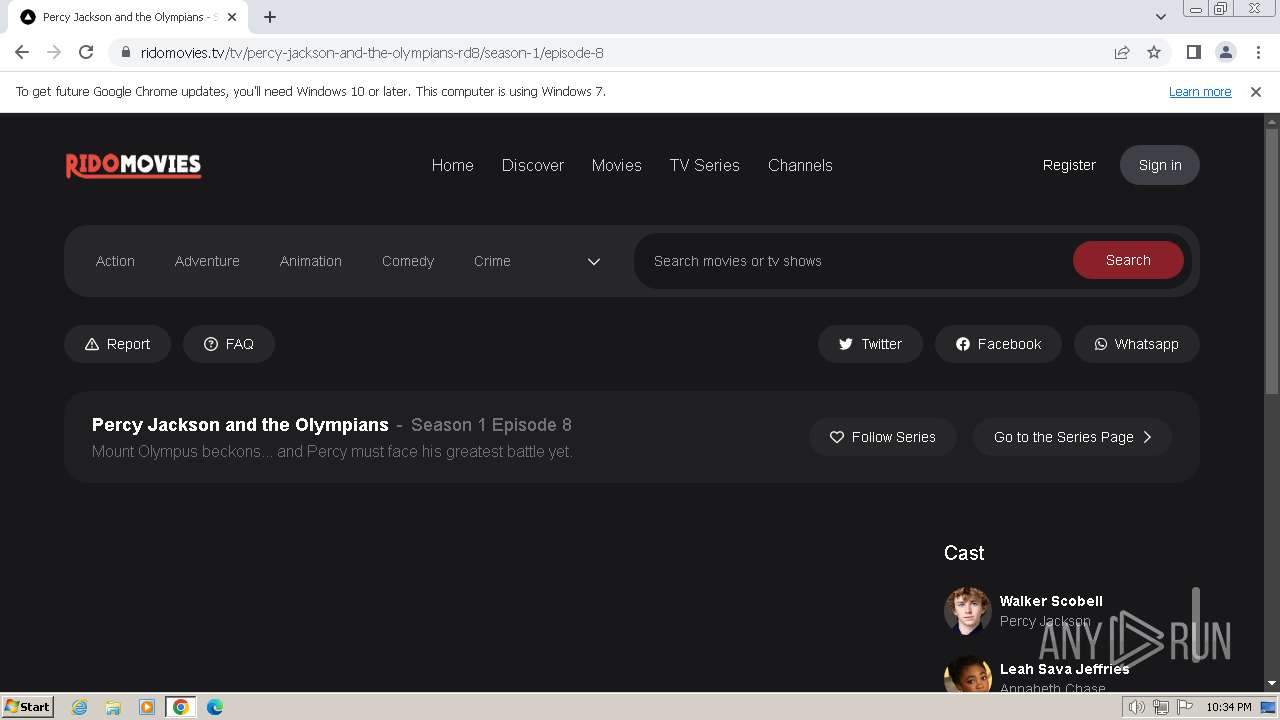Open Channels in the site navigation
Image resolution: width=1280 pixels, height=720 pixels.
(x=800, y=165)
